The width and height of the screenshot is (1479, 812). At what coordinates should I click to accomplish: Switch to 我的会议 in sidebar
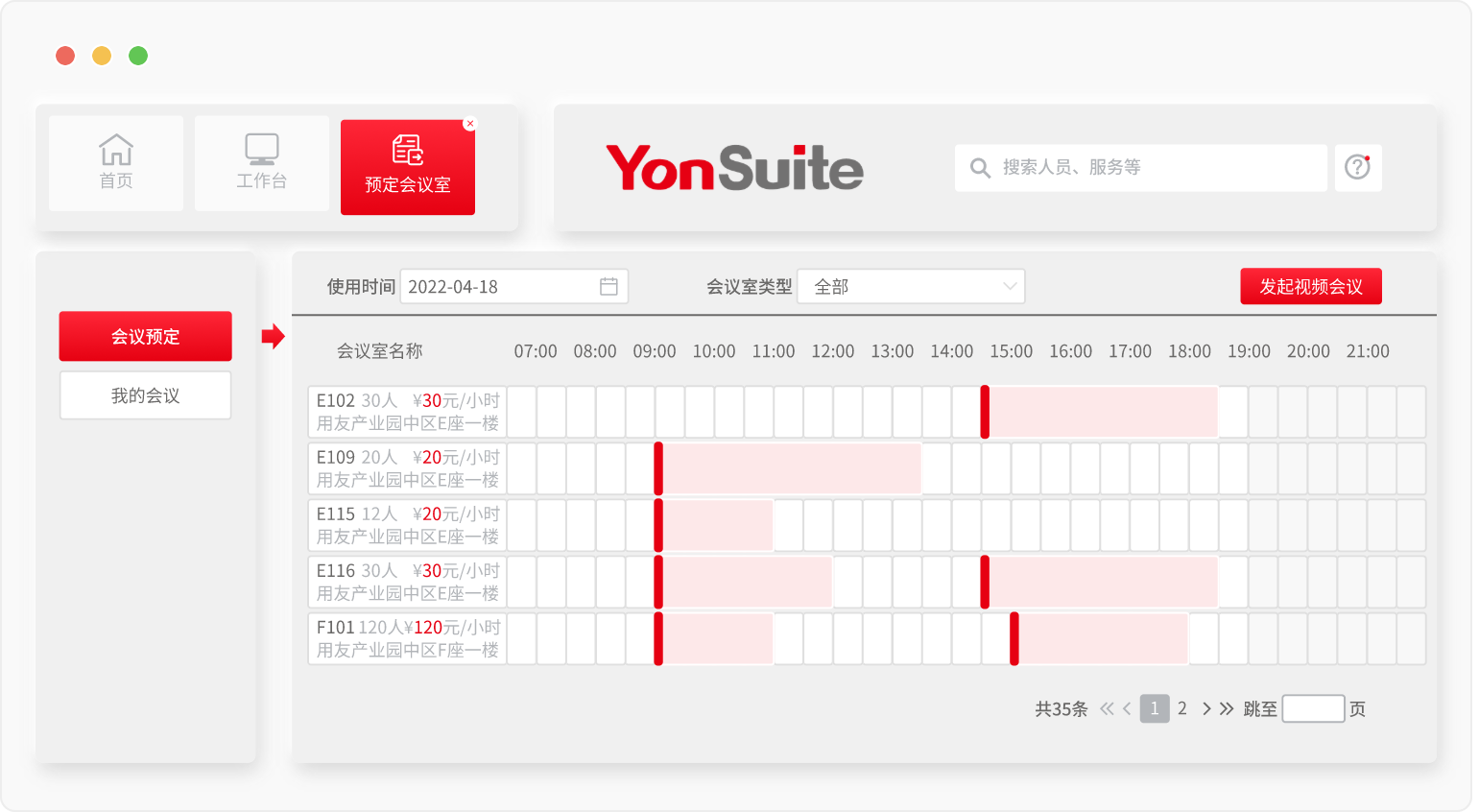(145, 395)
